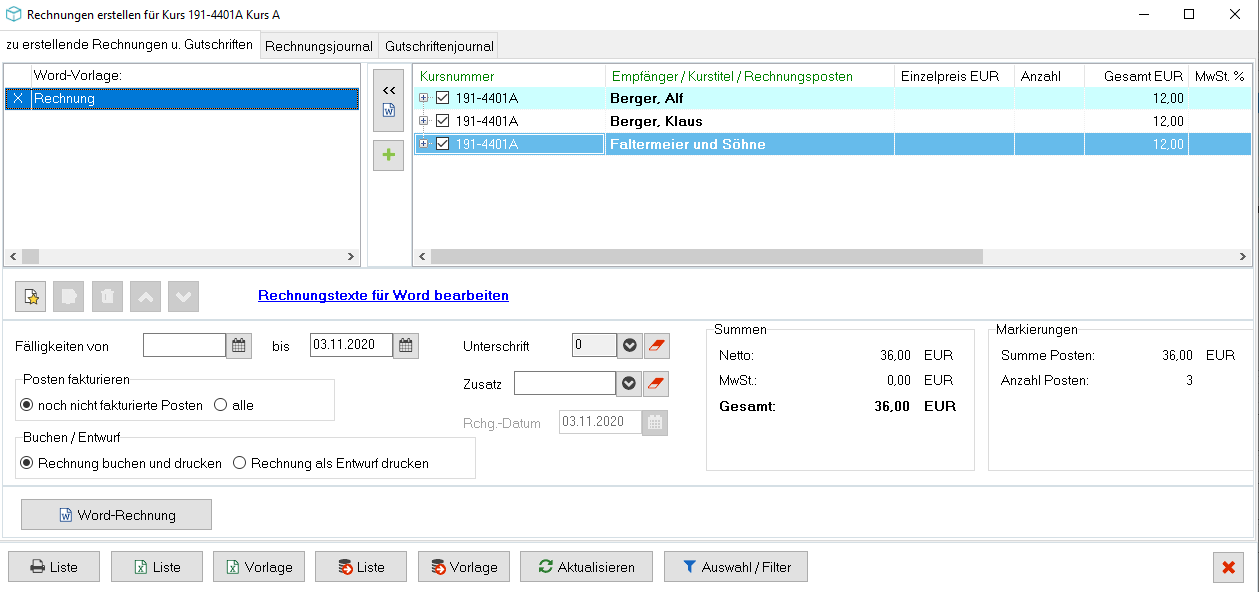
Task: Close the dialog with red X button
Action: tap(1228, 567)
